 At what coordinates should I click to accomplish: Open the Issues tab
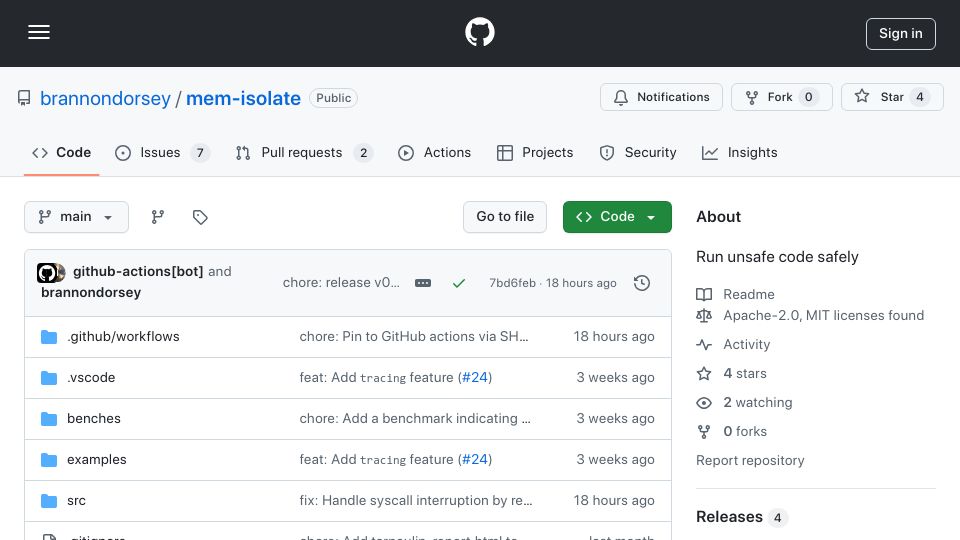point(162,152)
